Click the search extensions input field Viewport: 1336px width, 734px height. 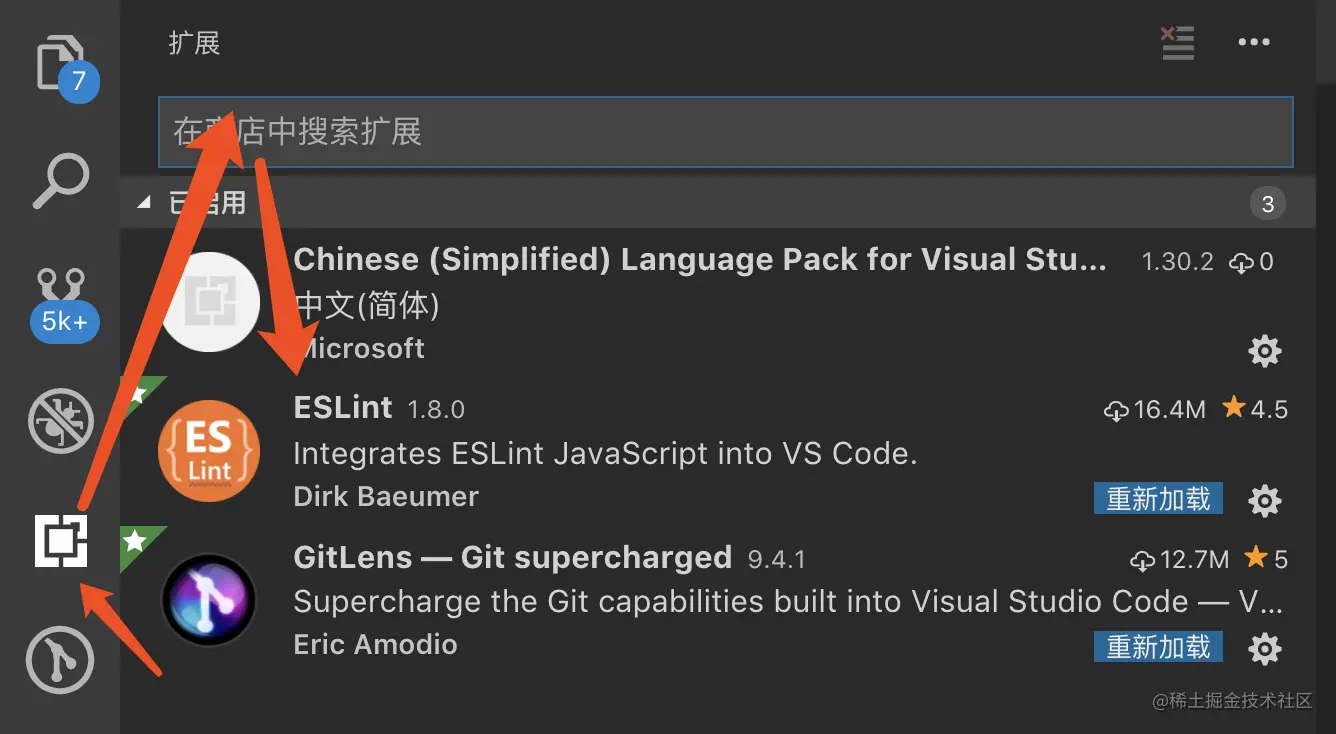[x=725, y=132]
